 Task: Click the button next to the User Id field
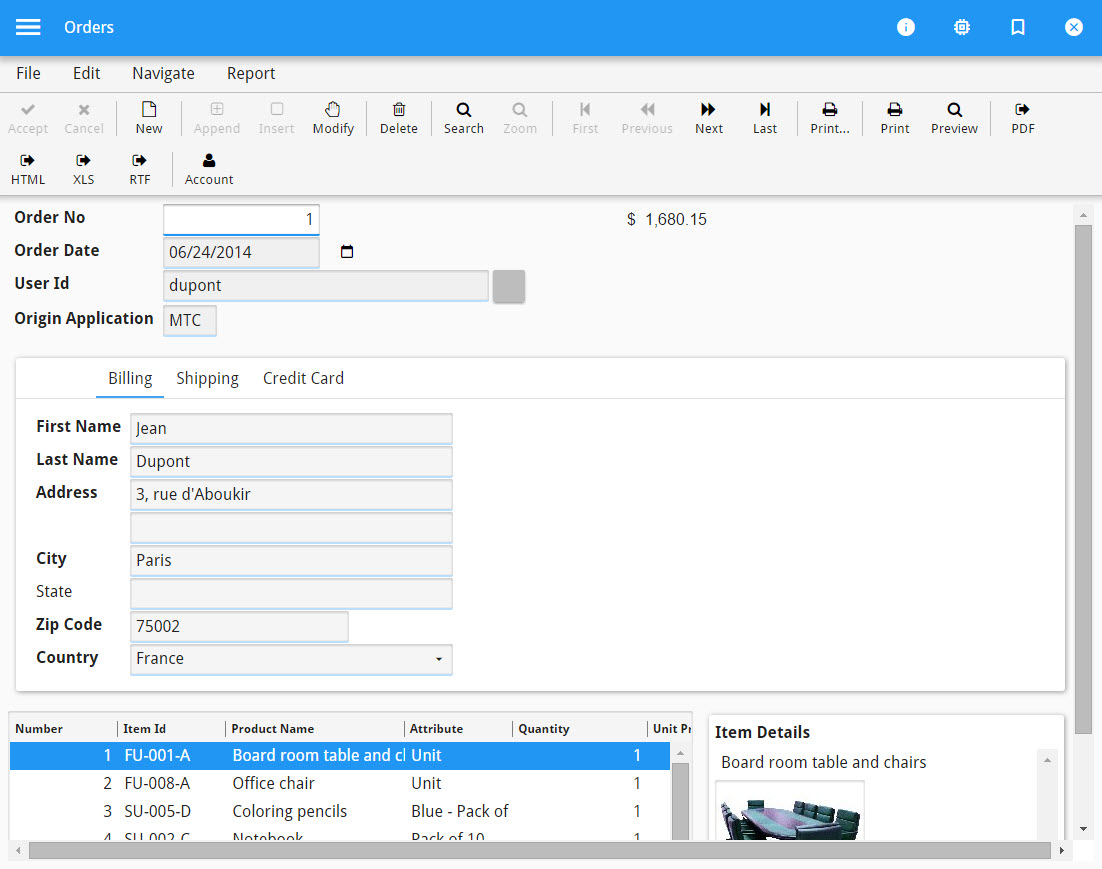click(x=509, y=287)
